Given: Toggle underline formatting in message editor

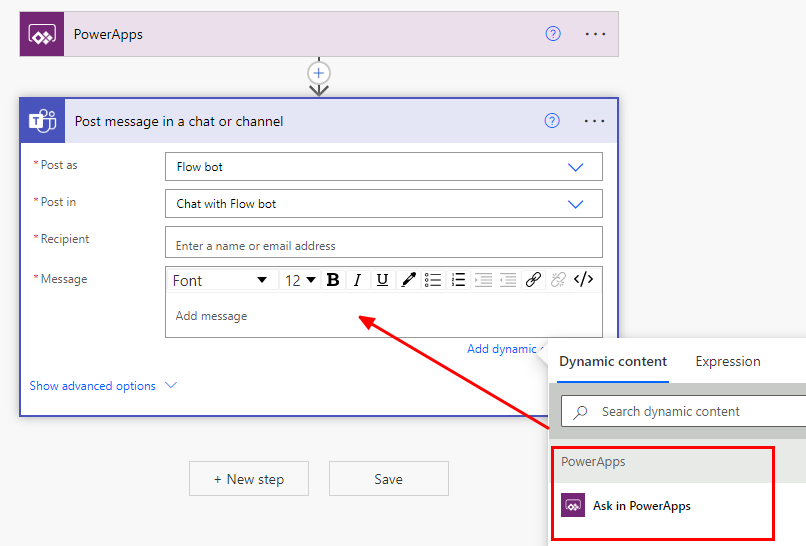Looking at the screenshot, I should point(382,280).
